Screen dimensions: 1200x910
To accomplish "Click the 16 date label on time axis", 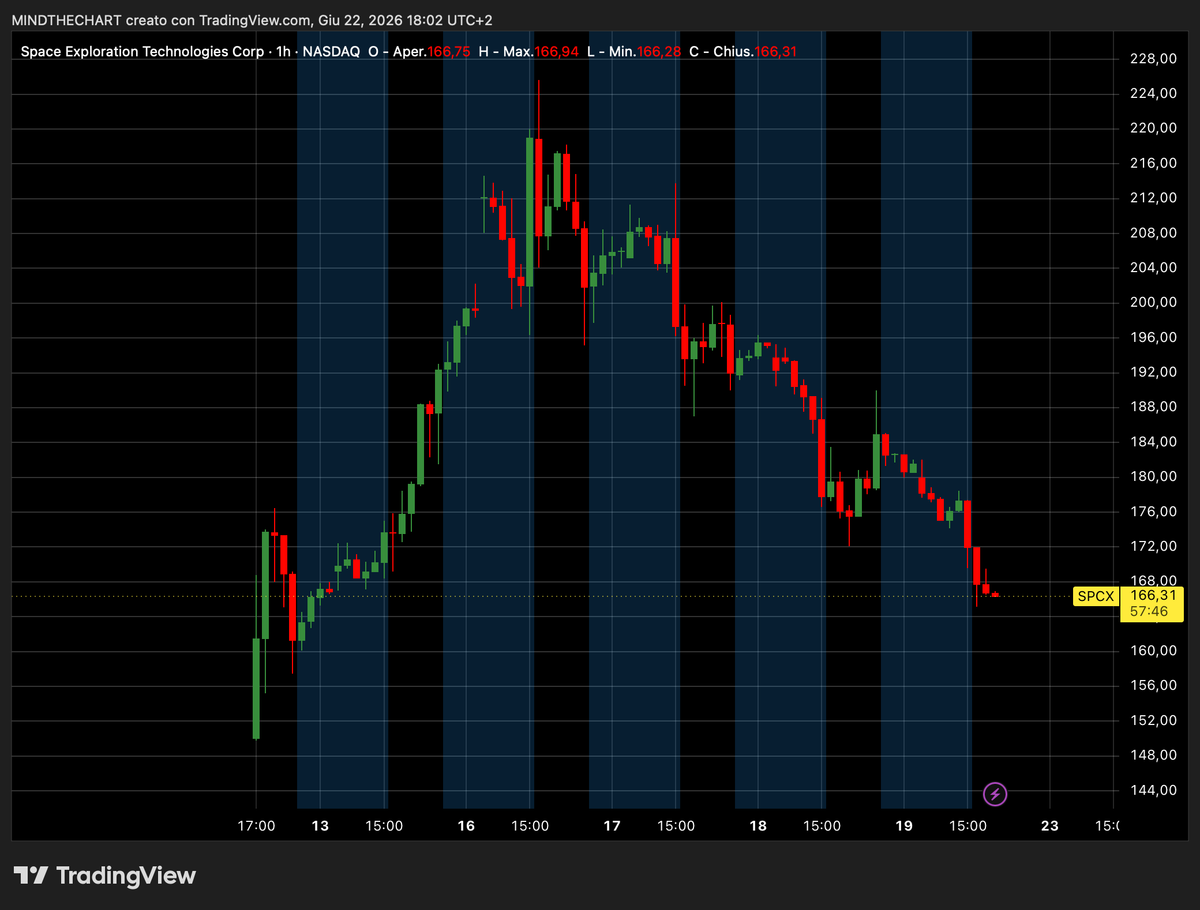I will (x=466, y=826).
